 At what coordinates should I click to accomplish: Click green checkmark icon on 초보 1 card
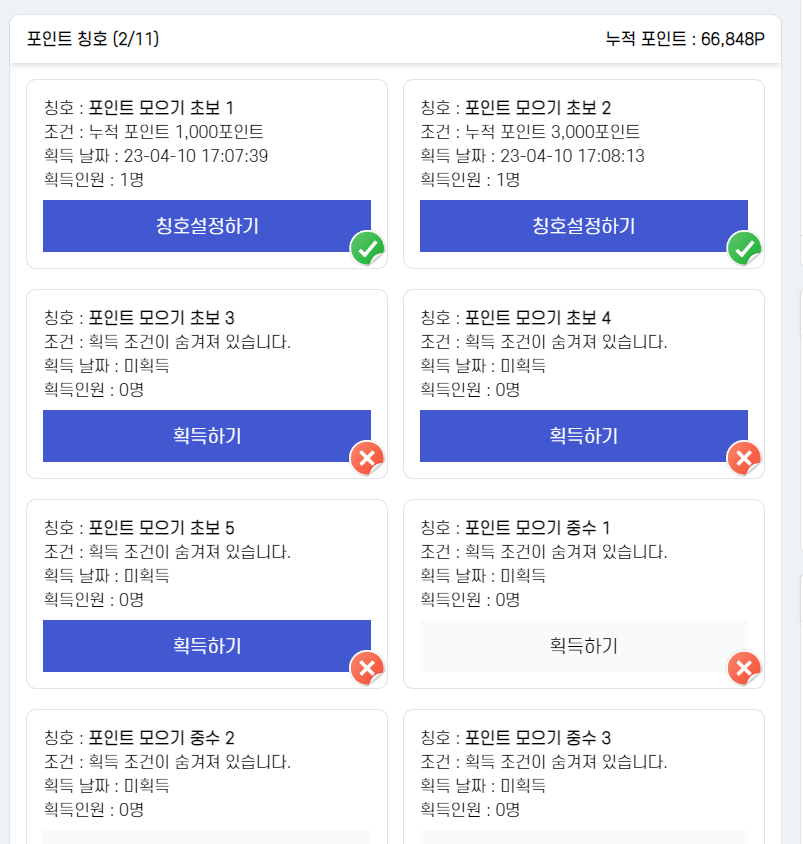[x=367, y=248]
